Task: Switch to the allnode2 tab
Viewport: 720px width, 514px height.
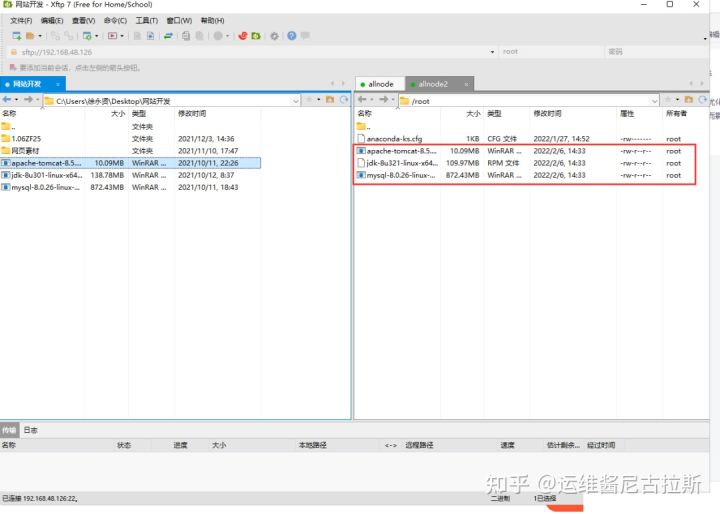Action: coord(433,84)
